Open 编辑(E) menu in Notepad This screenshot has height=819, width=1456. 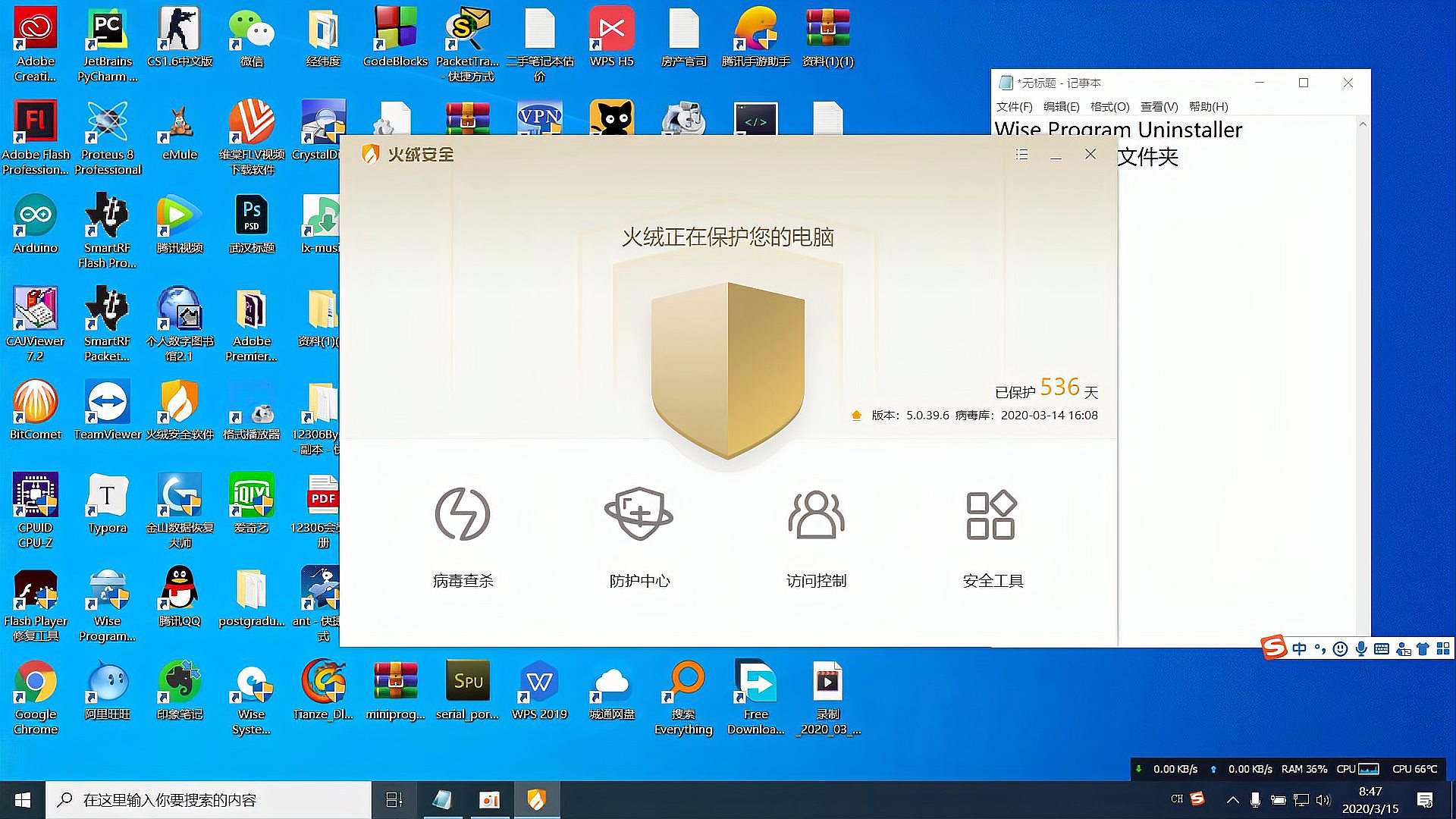point(1061,107)
